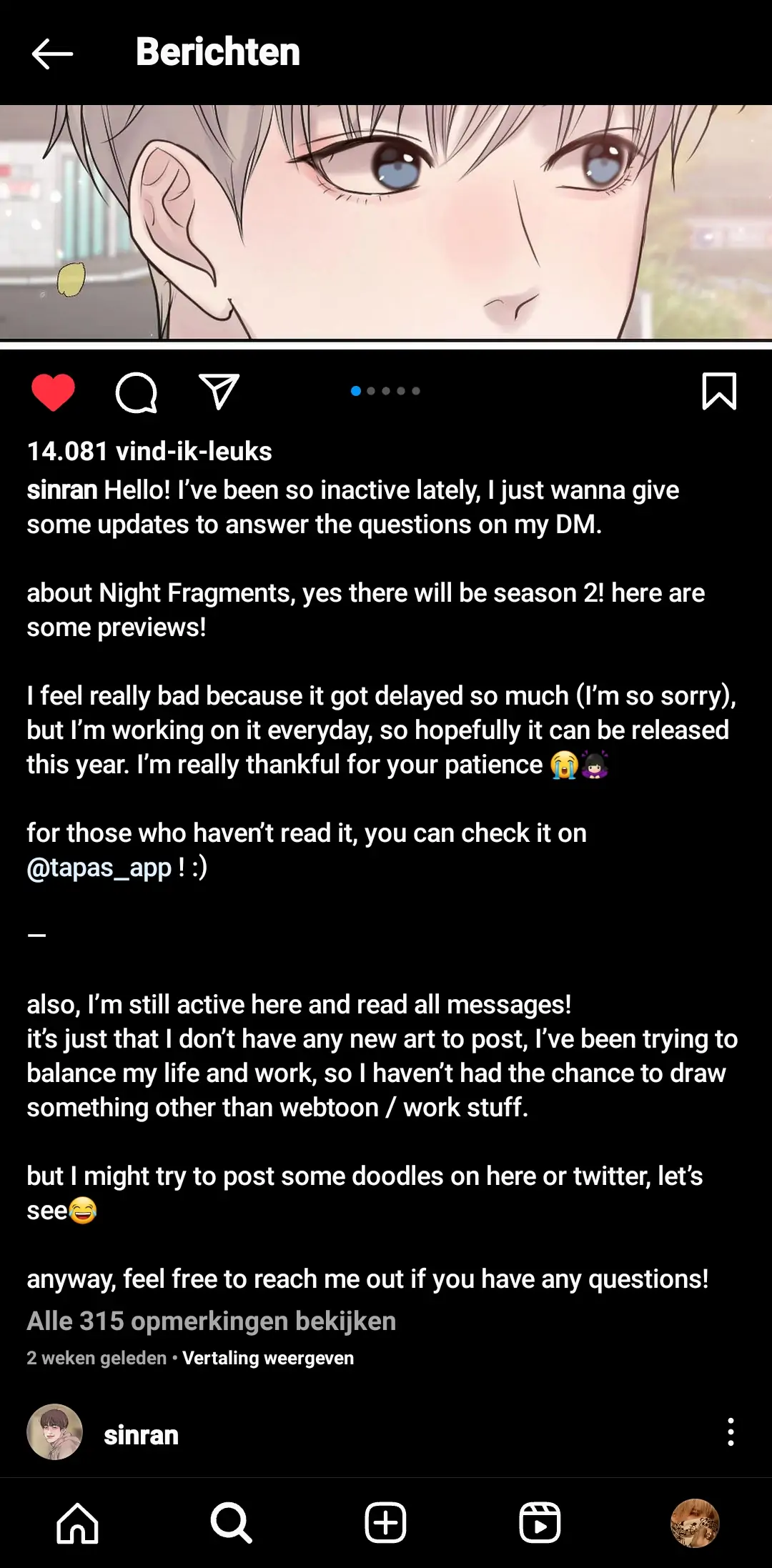Tap the sinran username in the caption

point(62,490)
